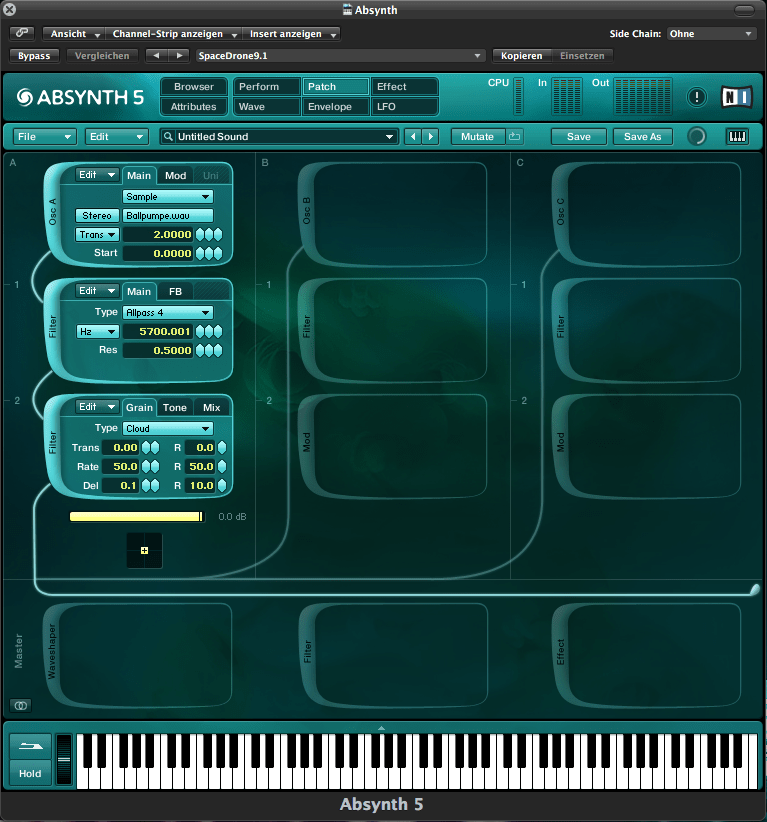Open the exclamation mark panic icon

click(x=698, y=97)
